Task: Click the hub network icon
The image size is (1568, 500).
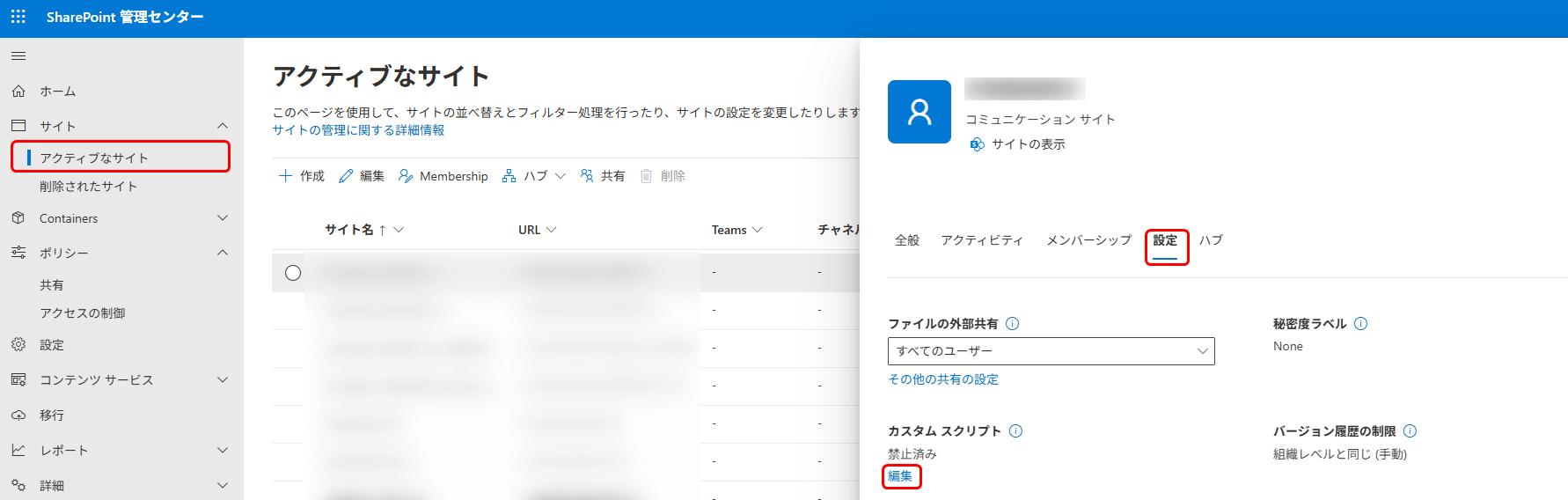Action: [509, 176]
